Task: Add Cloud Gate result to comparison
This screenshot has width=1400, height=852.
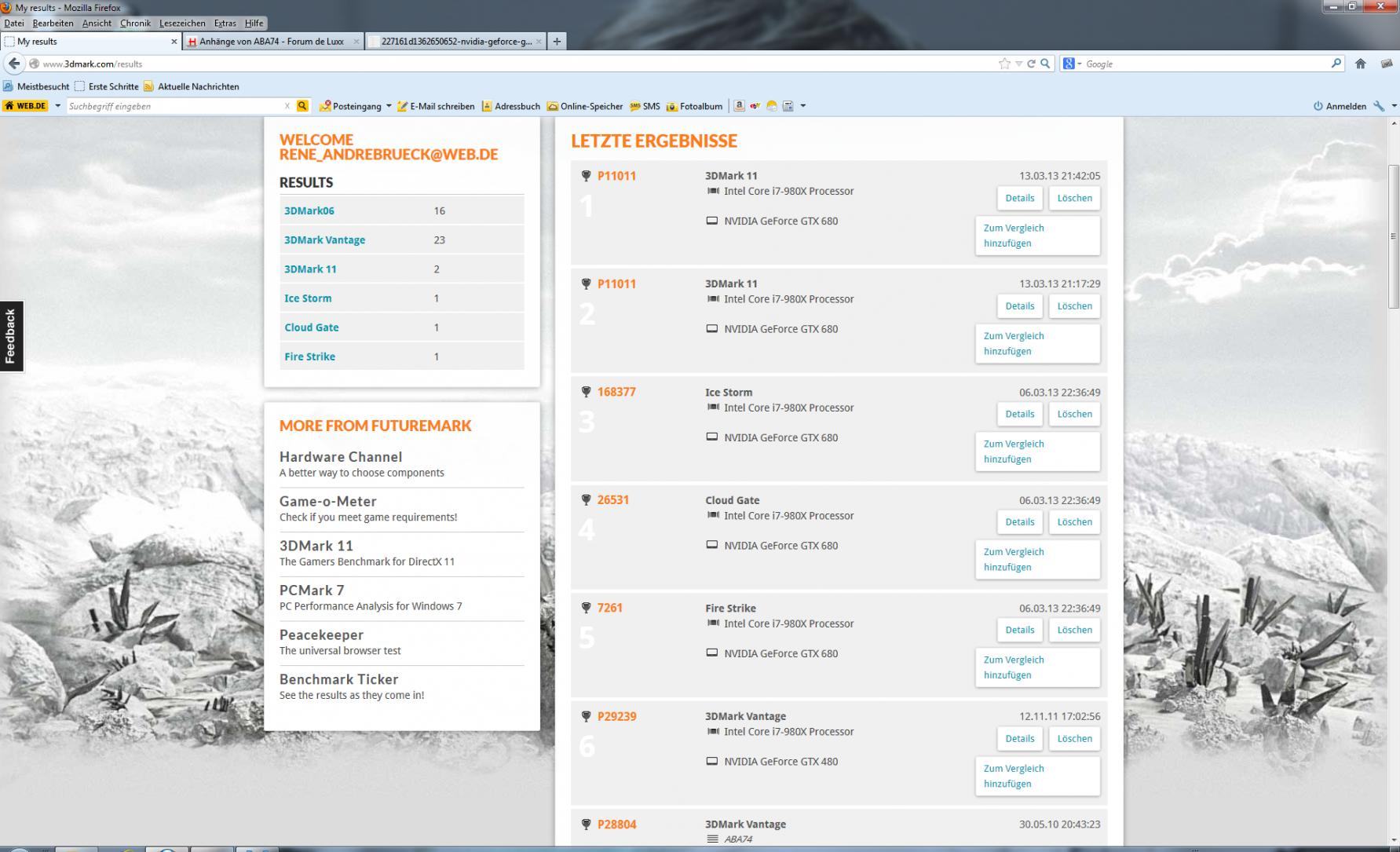Action: click(1037, 559)
